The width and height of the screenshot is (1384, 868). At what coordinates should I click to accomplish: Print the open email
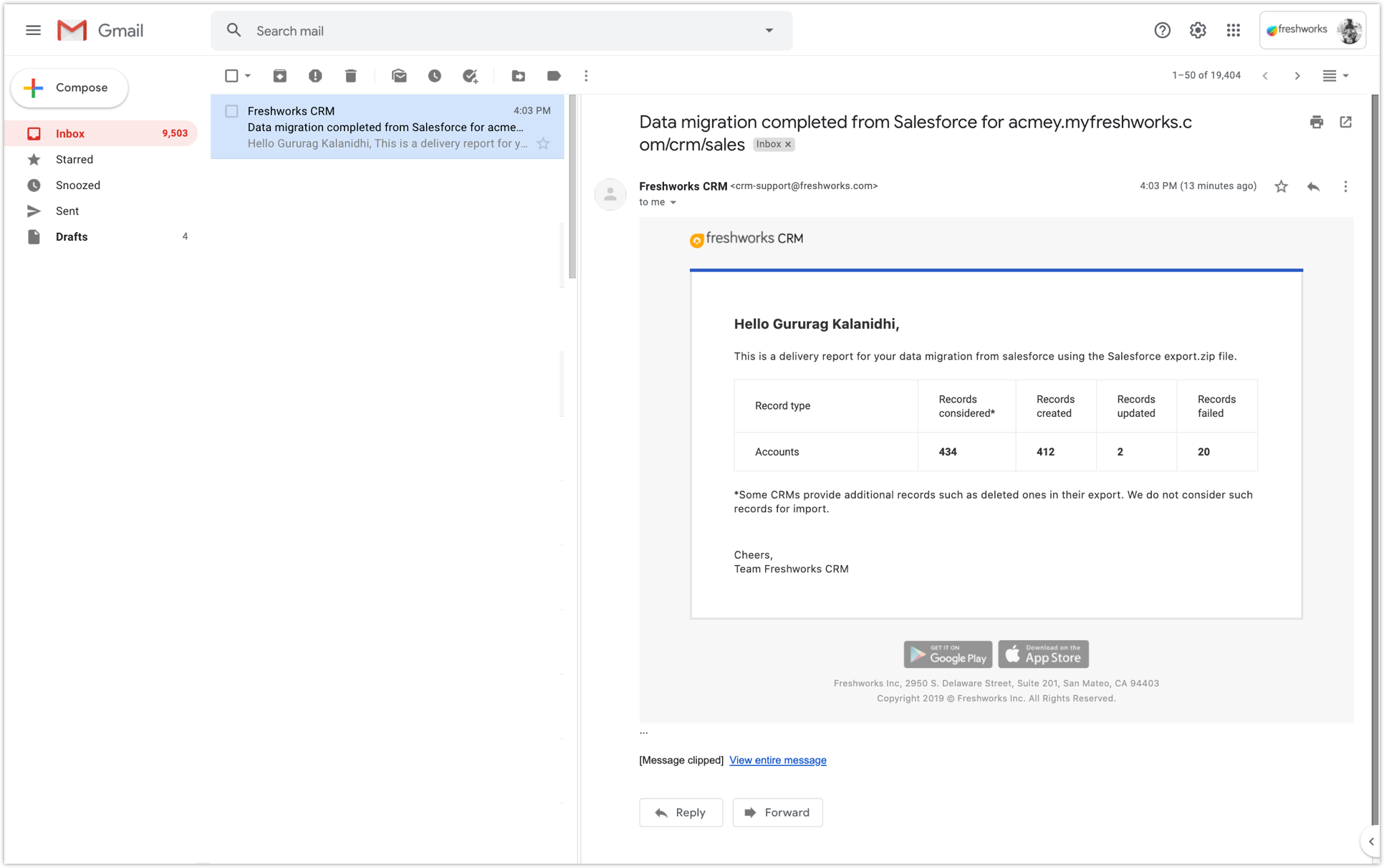coord(1317,122)
